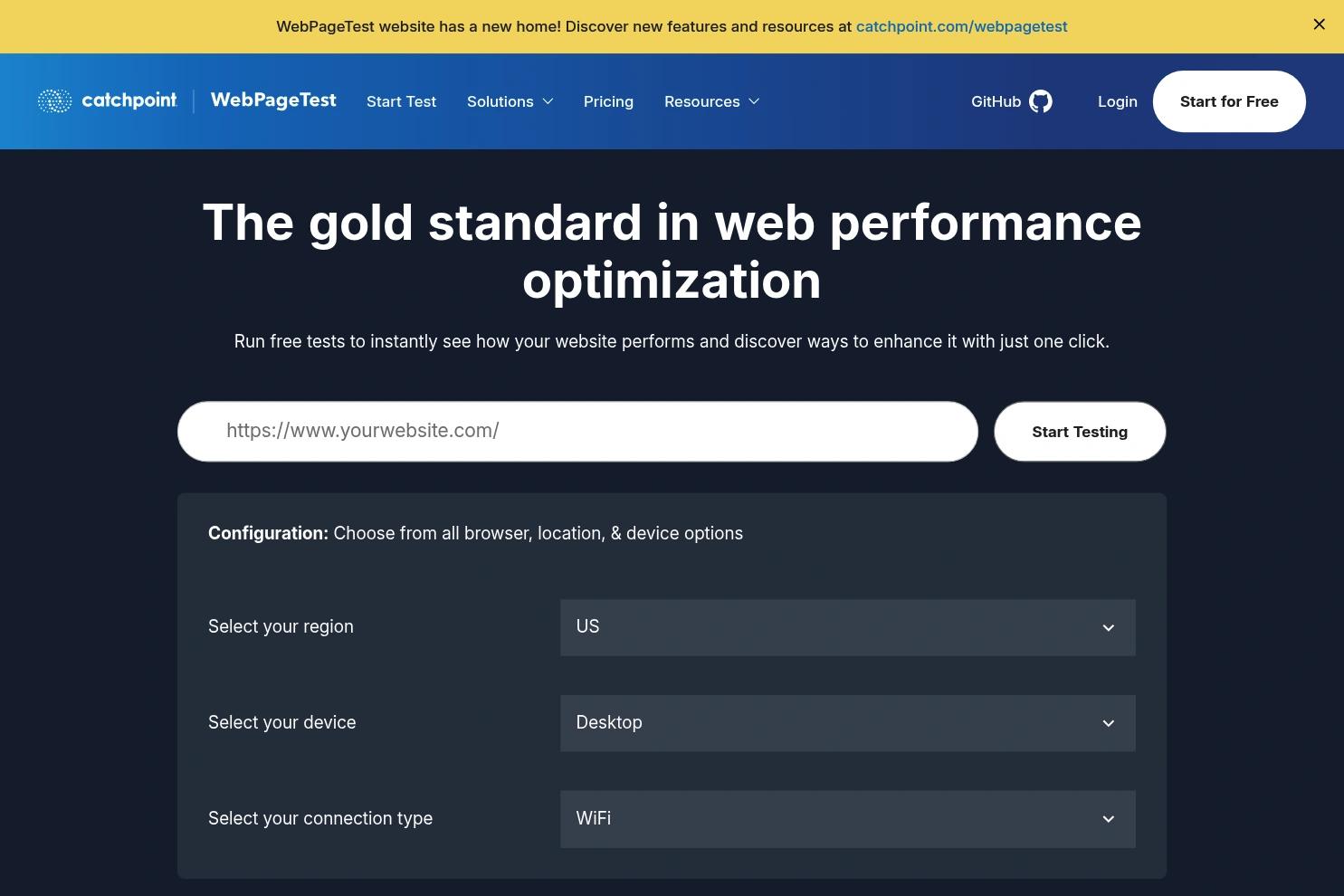
Task: Click the Solutions chevron arrow
Action: 548,101
